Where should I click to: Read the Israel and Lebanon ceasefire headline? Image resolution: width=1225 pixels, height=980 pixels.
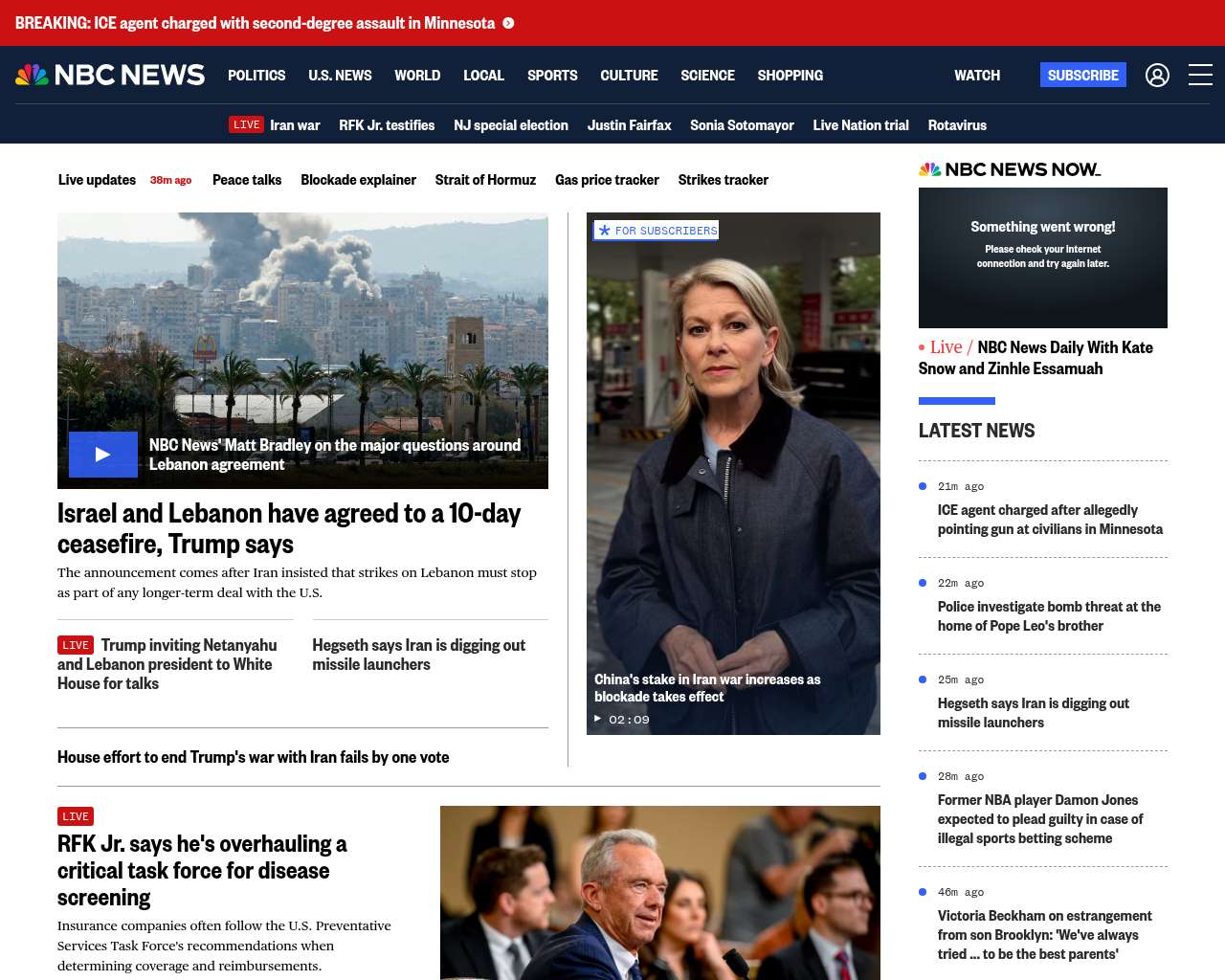[x=289, y=528]
